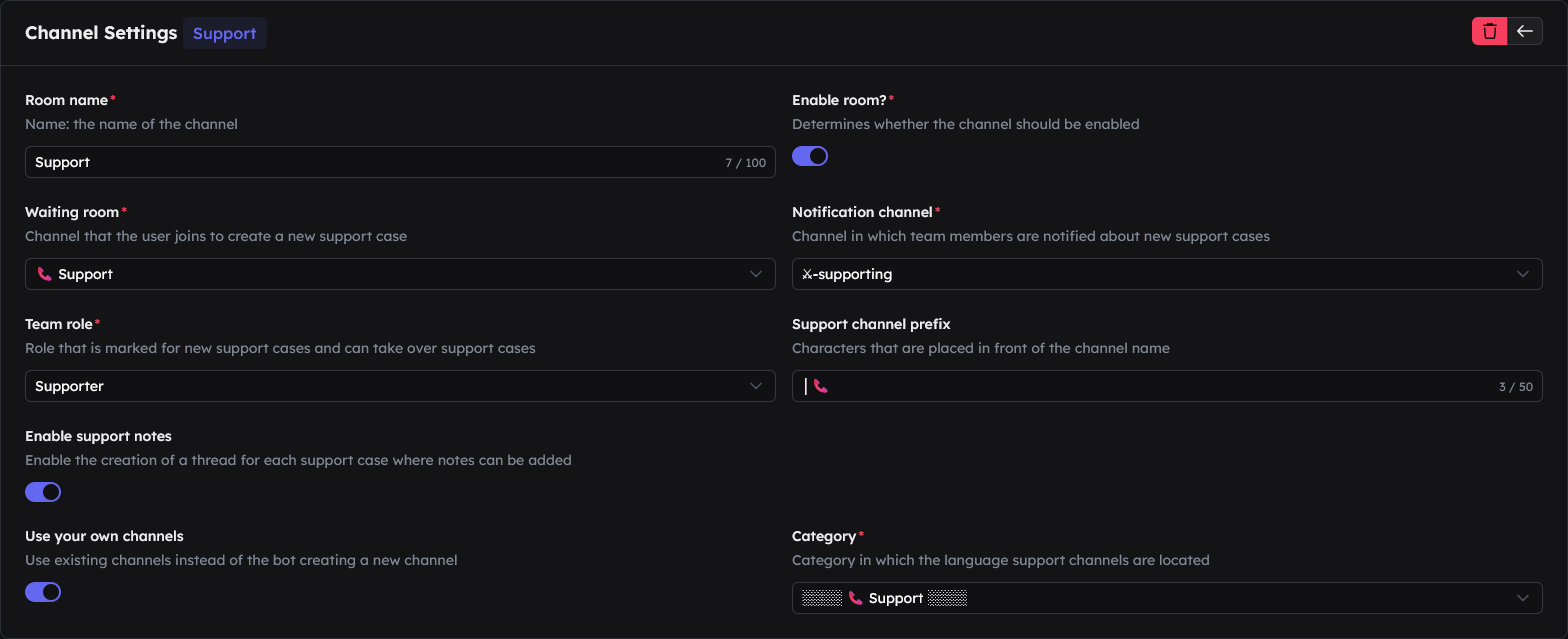The image size is (1568, 639).
Task: Toggle Use your own channels switch
Action: tap(43, 592)
